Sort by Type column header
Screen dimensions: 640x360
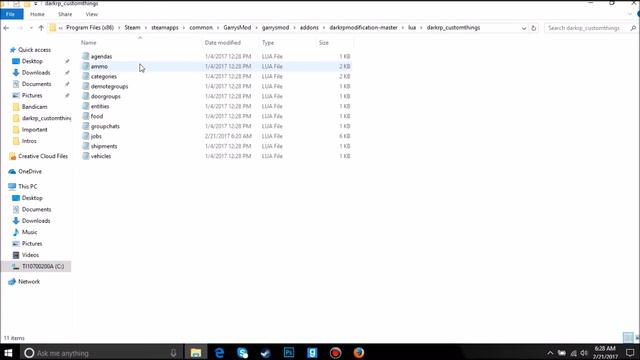pyautogui.click(x=268, y=43)
